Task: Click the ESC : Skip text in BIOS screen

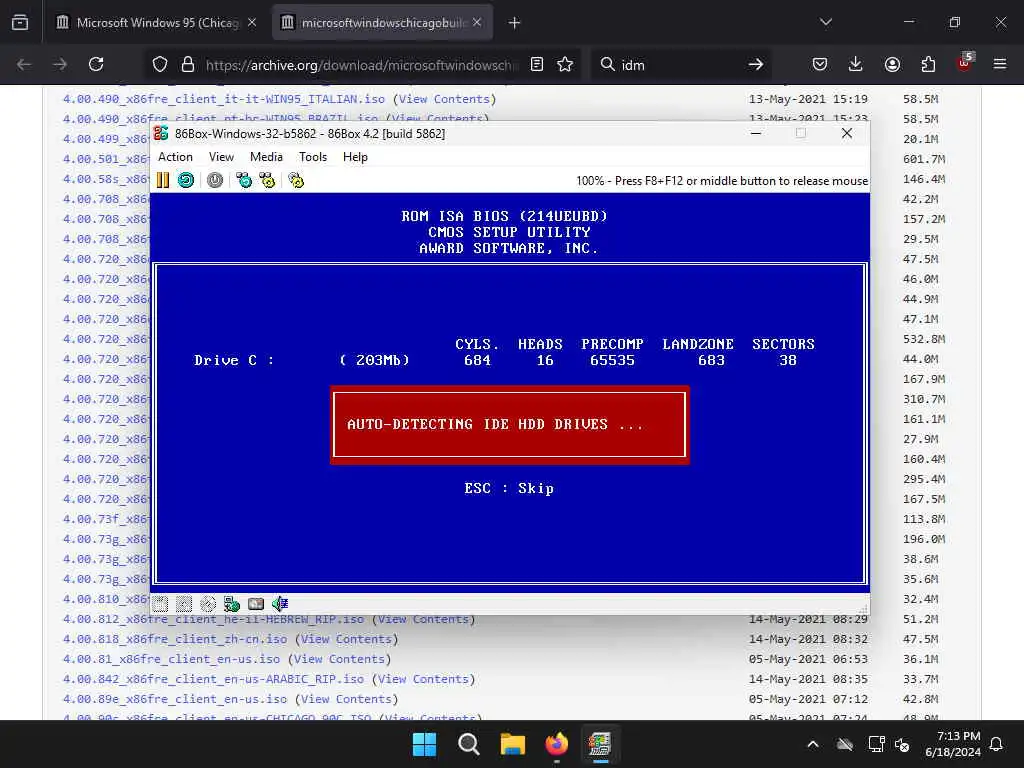Action: click(x=509, y=488)
